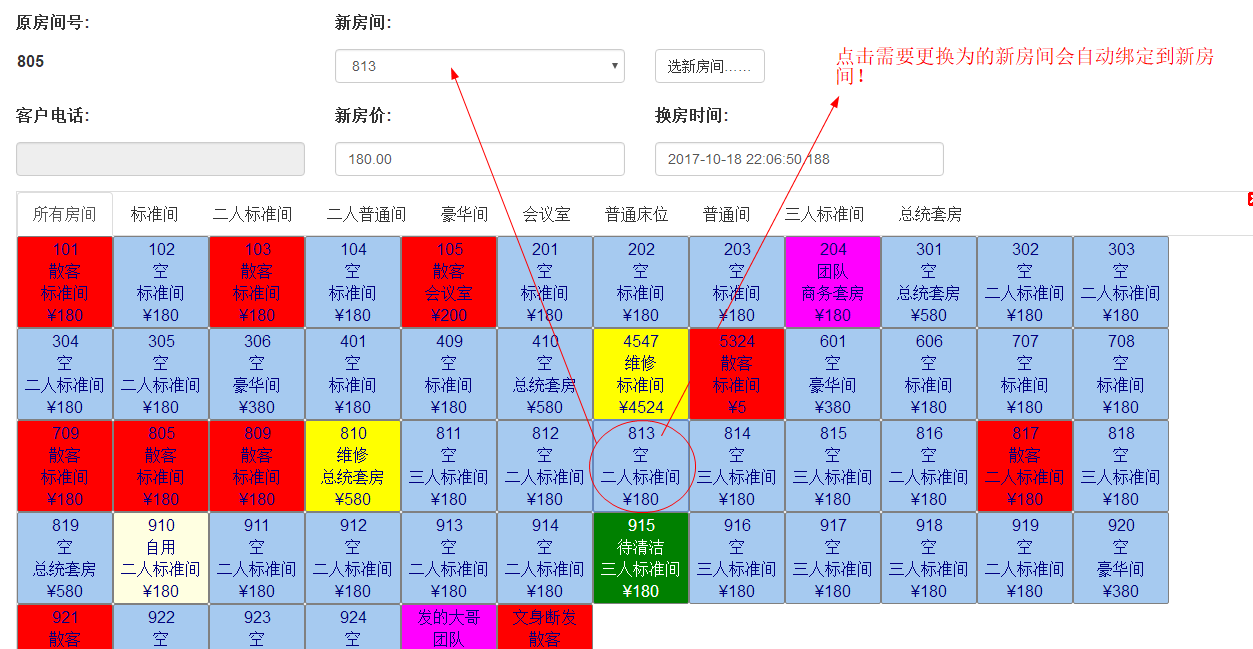Click the room 809 red tile
Viewport: 1253px width, 649px height.
pyautogui.click(x=257, y=466)
